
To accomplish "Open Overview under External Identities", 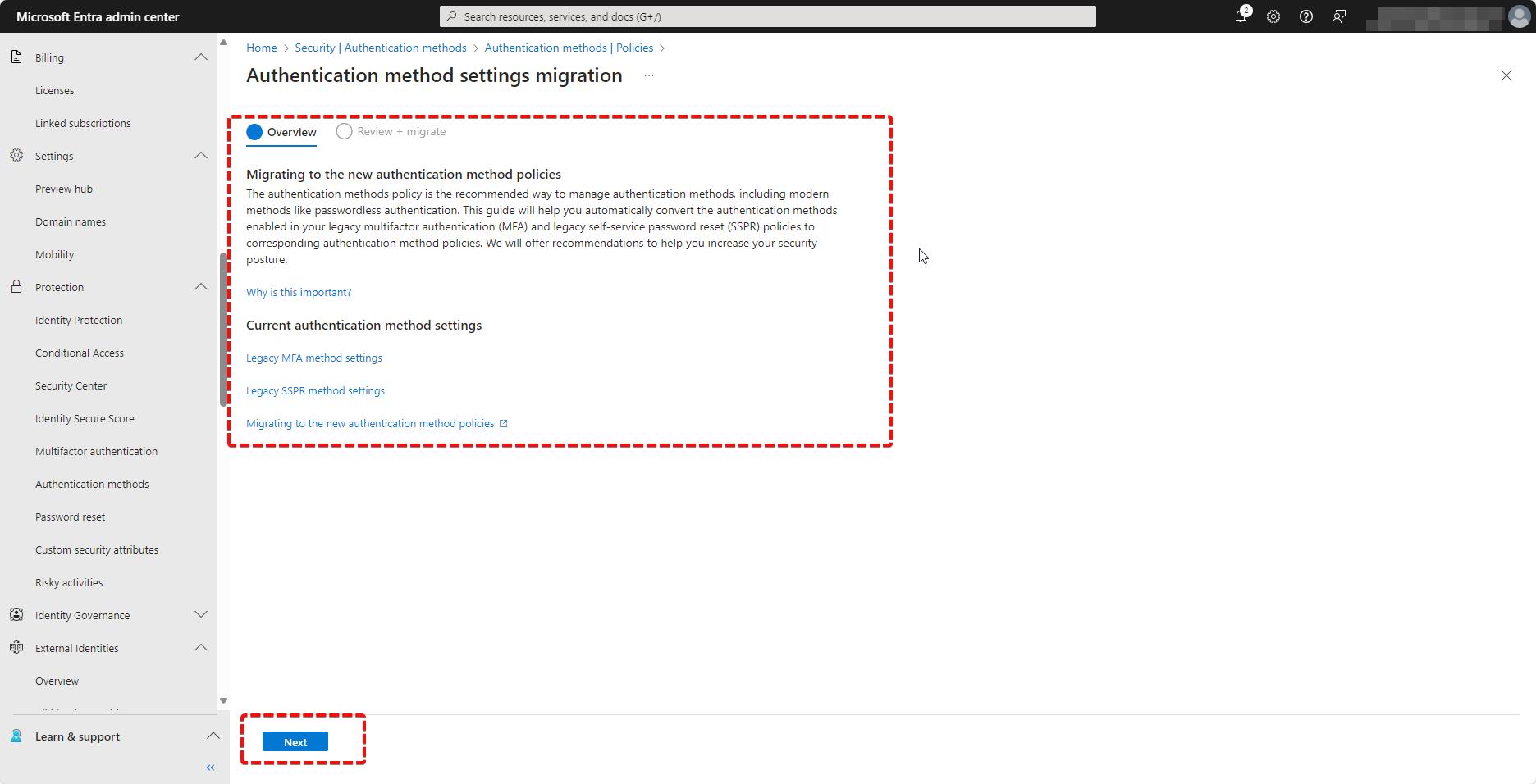I will tap(57, 681).
